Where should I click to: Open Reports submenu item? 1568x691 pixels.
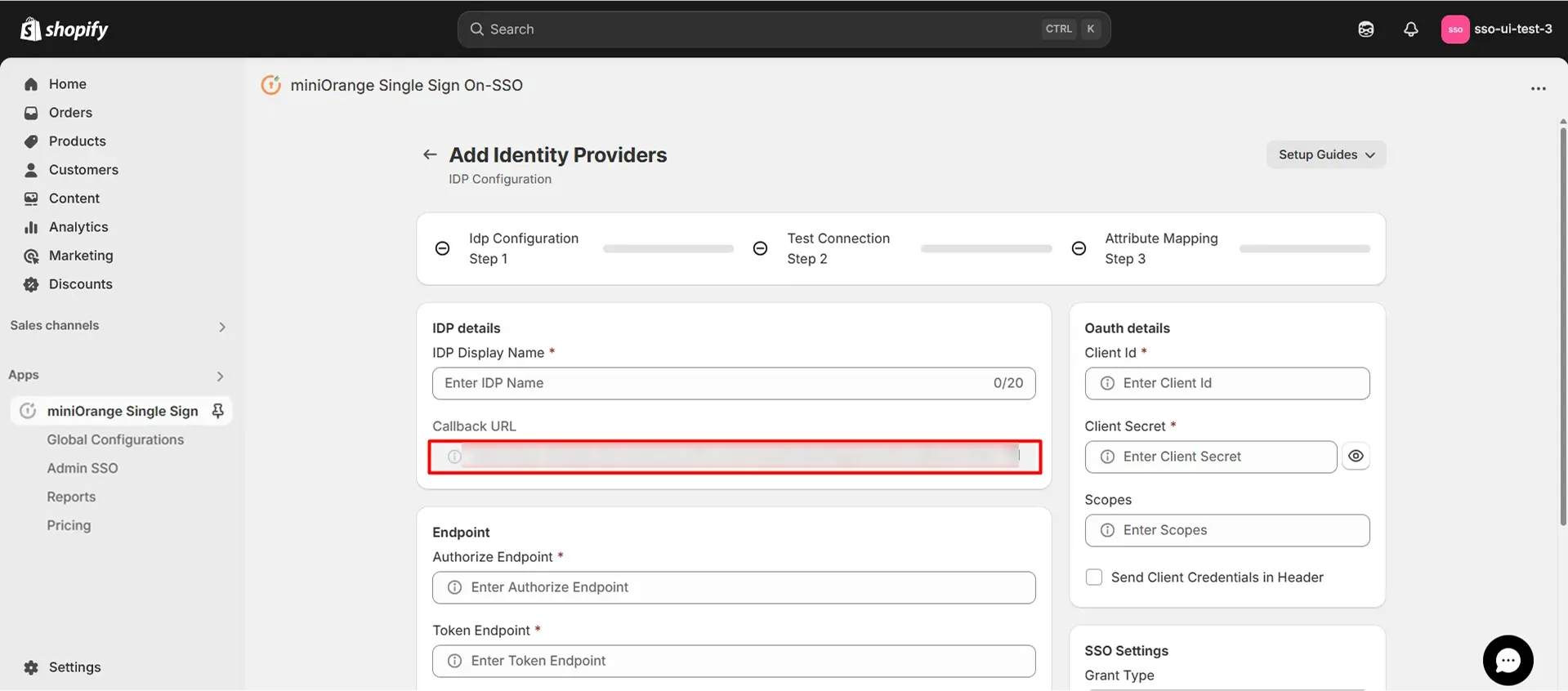click(71, 497)
